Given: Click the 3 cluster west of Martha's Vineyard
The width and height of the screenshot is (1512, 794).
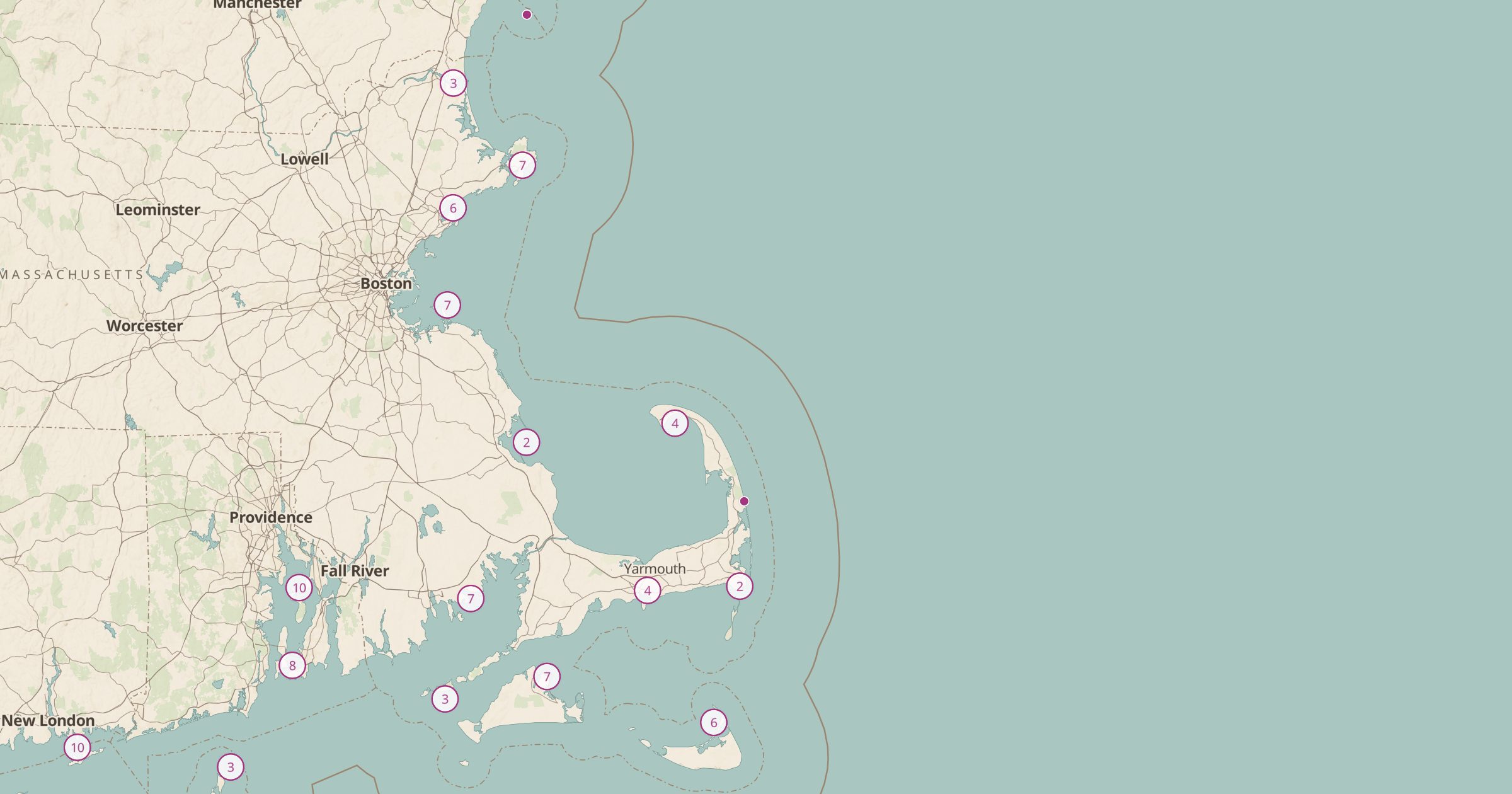Looking at the screenshot, I should click(x=445, y=699).
